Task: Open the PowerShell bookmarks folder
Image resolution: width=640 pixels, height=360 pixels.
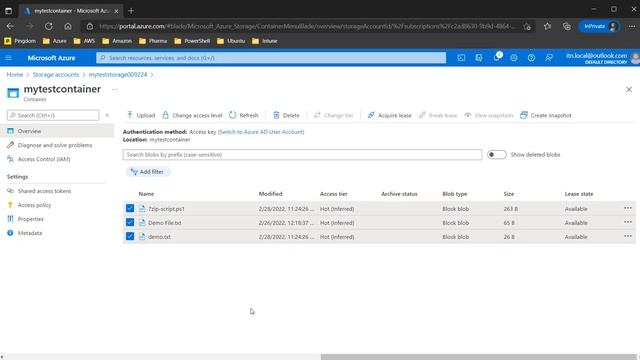Action: pos(192,41)
